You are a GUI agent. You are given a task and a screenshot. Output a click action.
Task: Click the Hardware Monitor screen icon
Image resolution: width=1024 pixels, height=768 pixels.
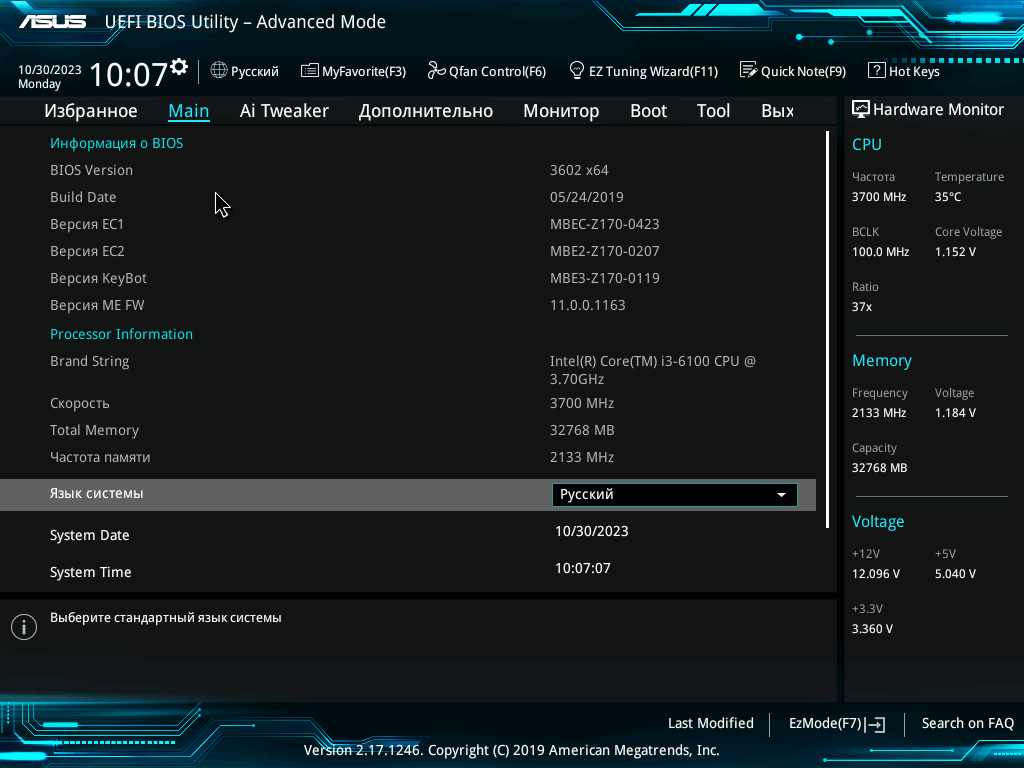coord(861,109)
